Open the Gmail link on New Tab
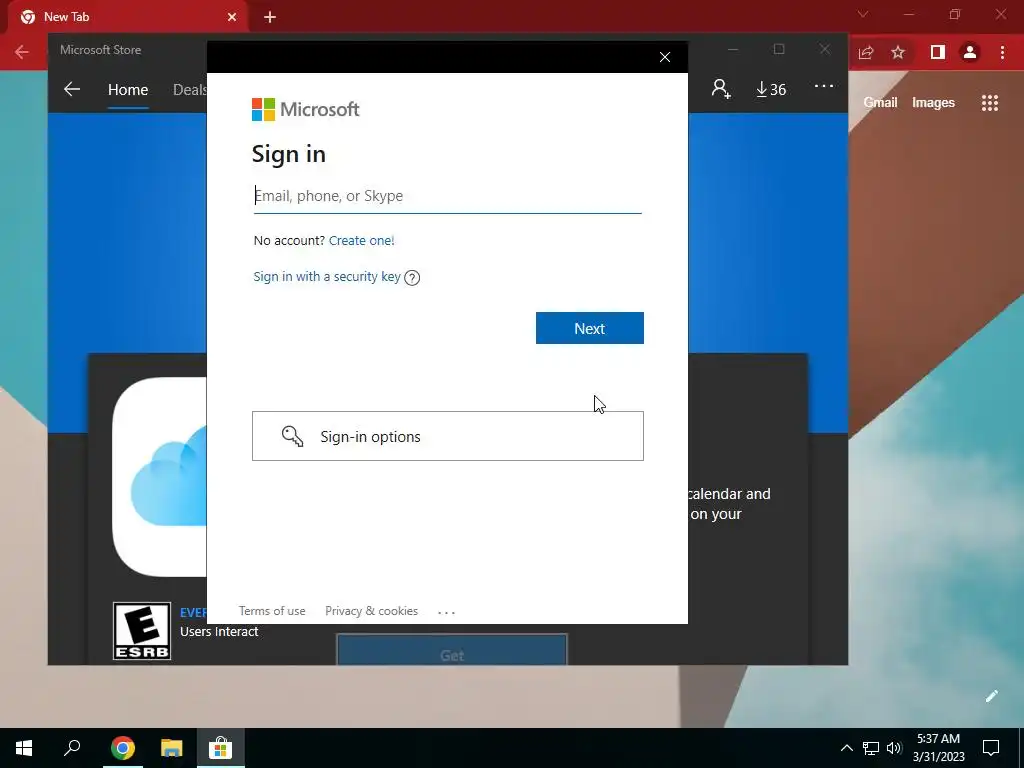1024x768 pixels. pos(880,103)
